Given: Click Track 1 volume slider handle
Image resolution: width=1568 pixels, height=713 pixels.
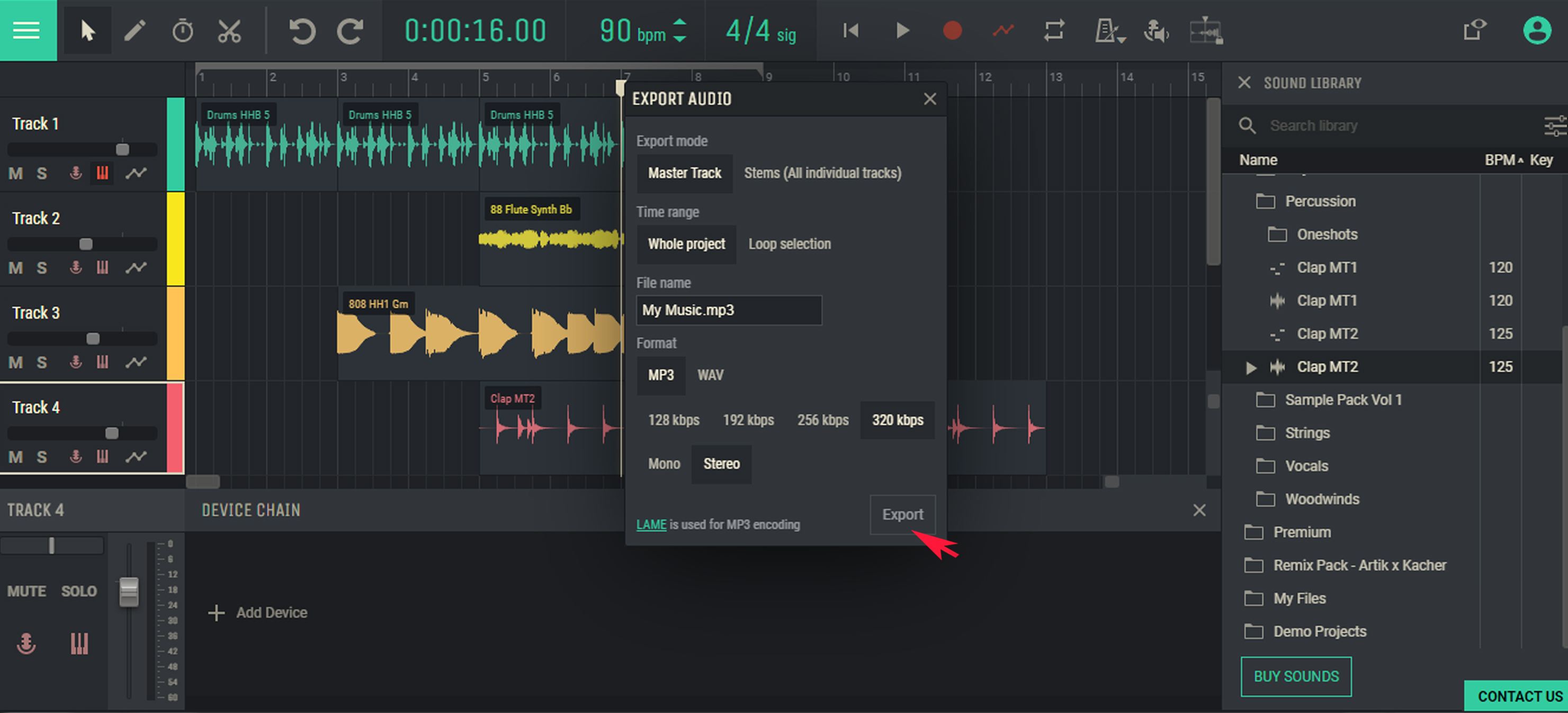Looking at the screenshot, I should [x=122, y=150].
